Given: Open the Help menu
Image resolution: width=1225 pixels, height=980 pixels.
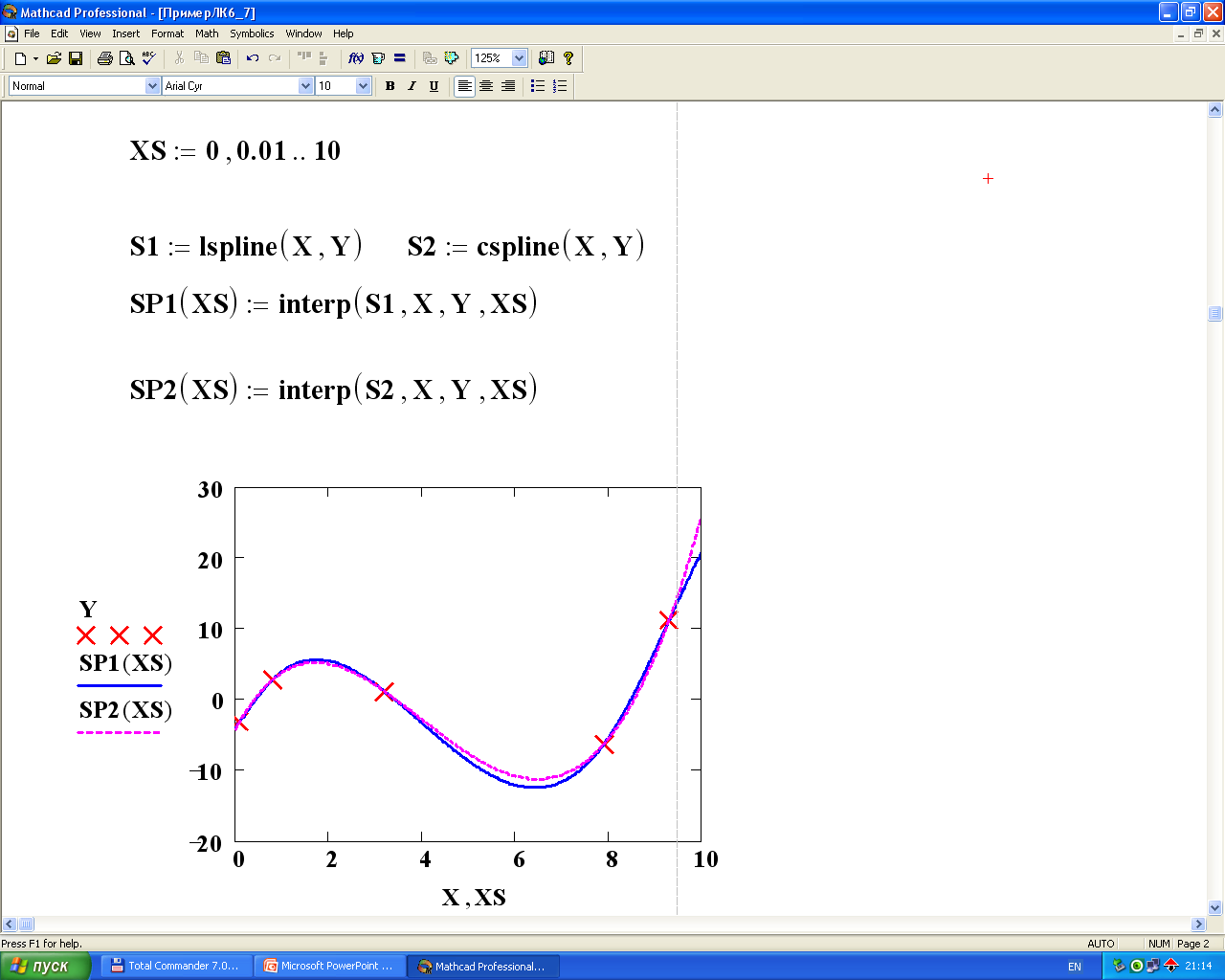Looking at the screenshot, I should (344, 33).
